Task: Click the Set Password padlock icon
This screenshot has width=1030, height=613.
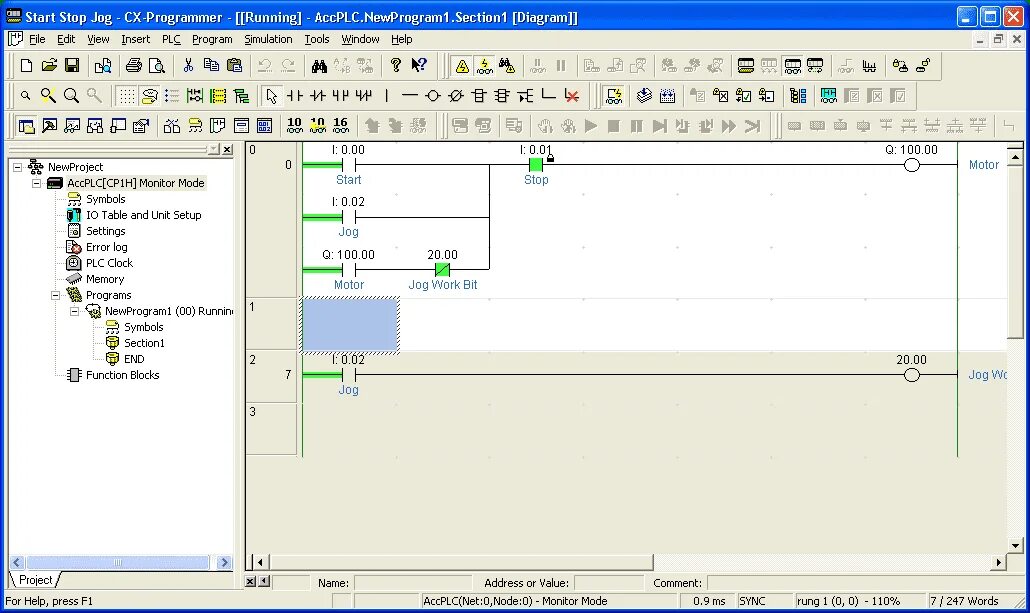Action: pyautogui.click(x=900, y=65)
